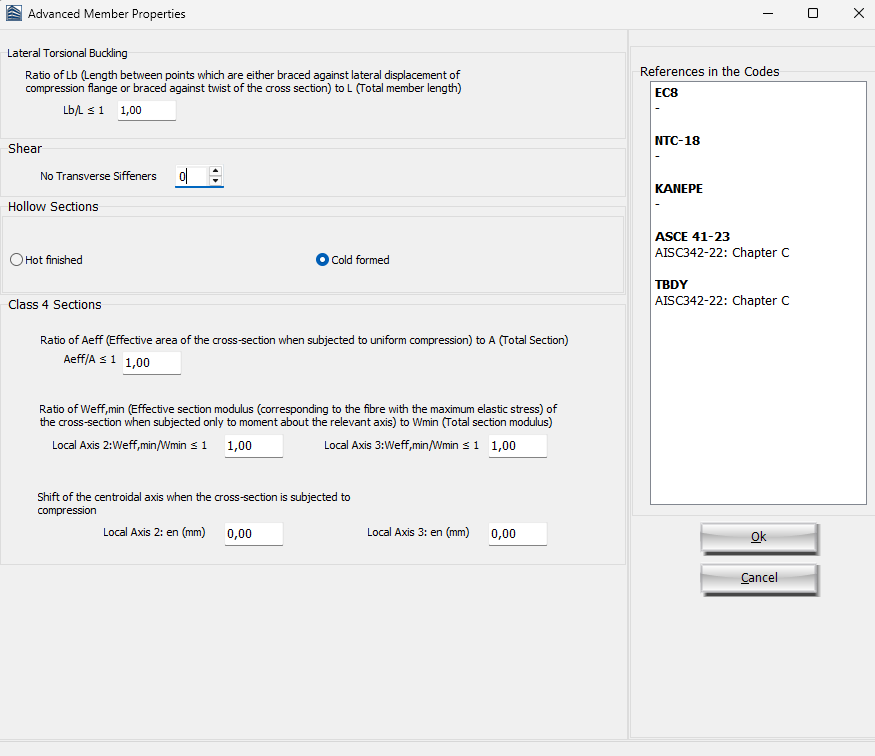Screen dimensions: 875x756
Task: Select the NTC-18 entry in references list
Action: point(677,141)
